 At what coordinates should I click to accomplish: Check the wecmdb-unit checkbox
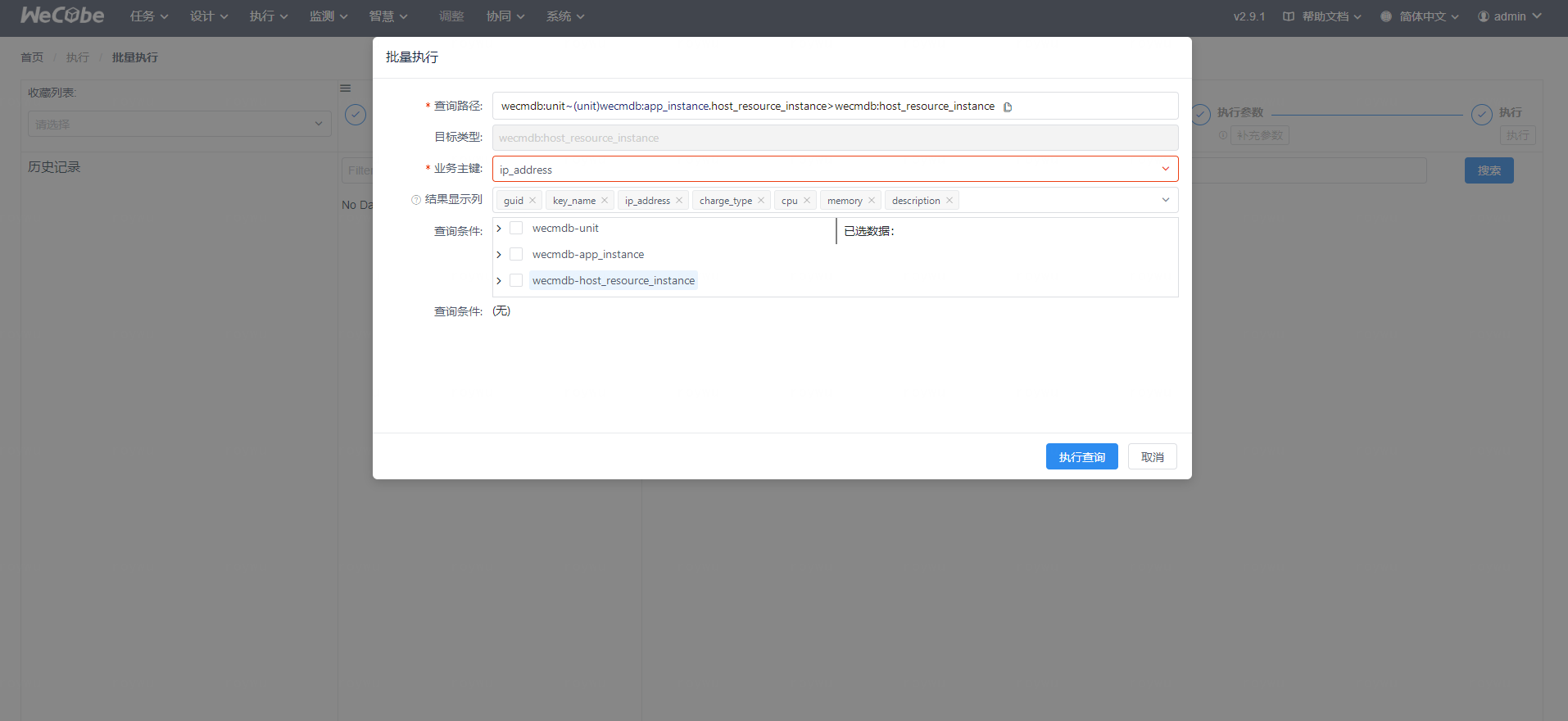pos(516,228)
